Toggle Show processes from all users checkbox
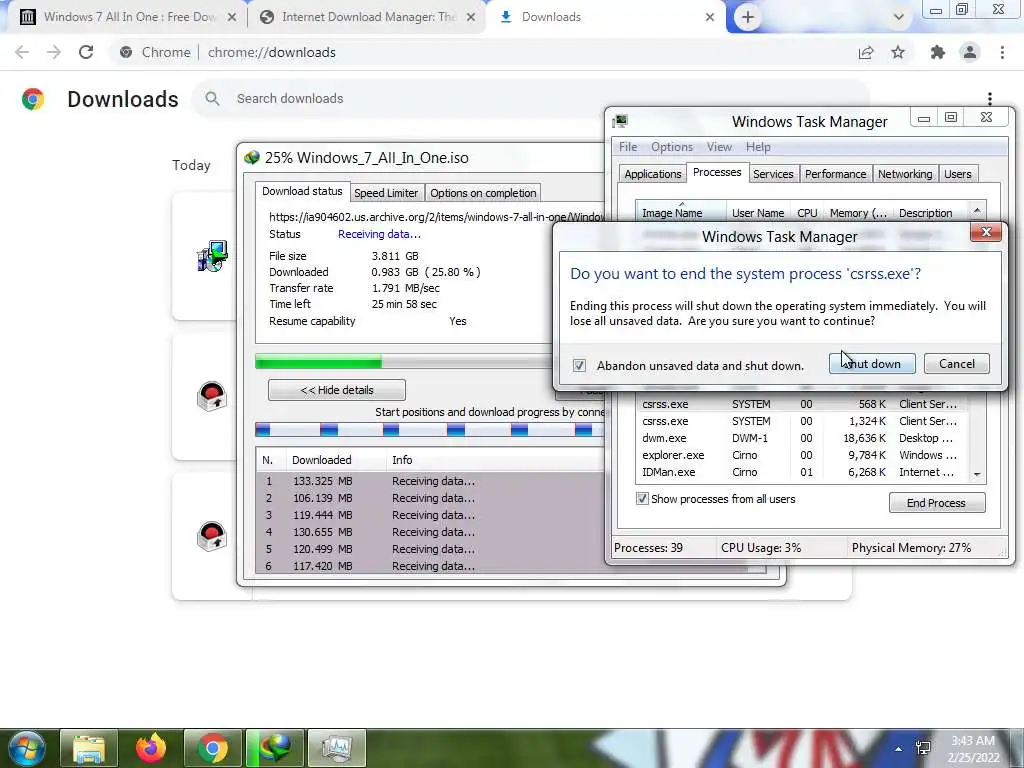The width and height of the screenshot is (1024, 768). pos(642,499)
